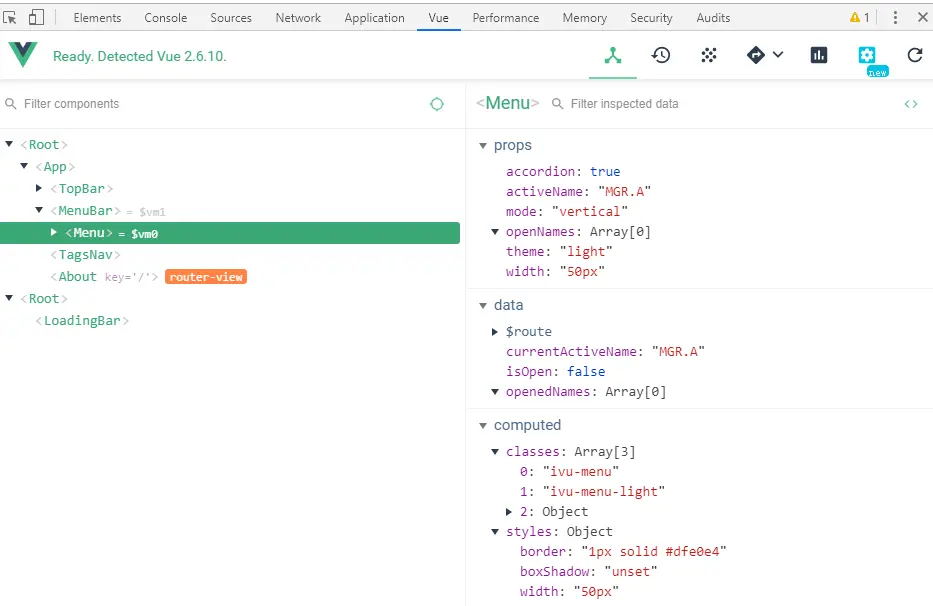
Task: Click the select component target icon
Action: pyautogui.click(x=437, y=104)
